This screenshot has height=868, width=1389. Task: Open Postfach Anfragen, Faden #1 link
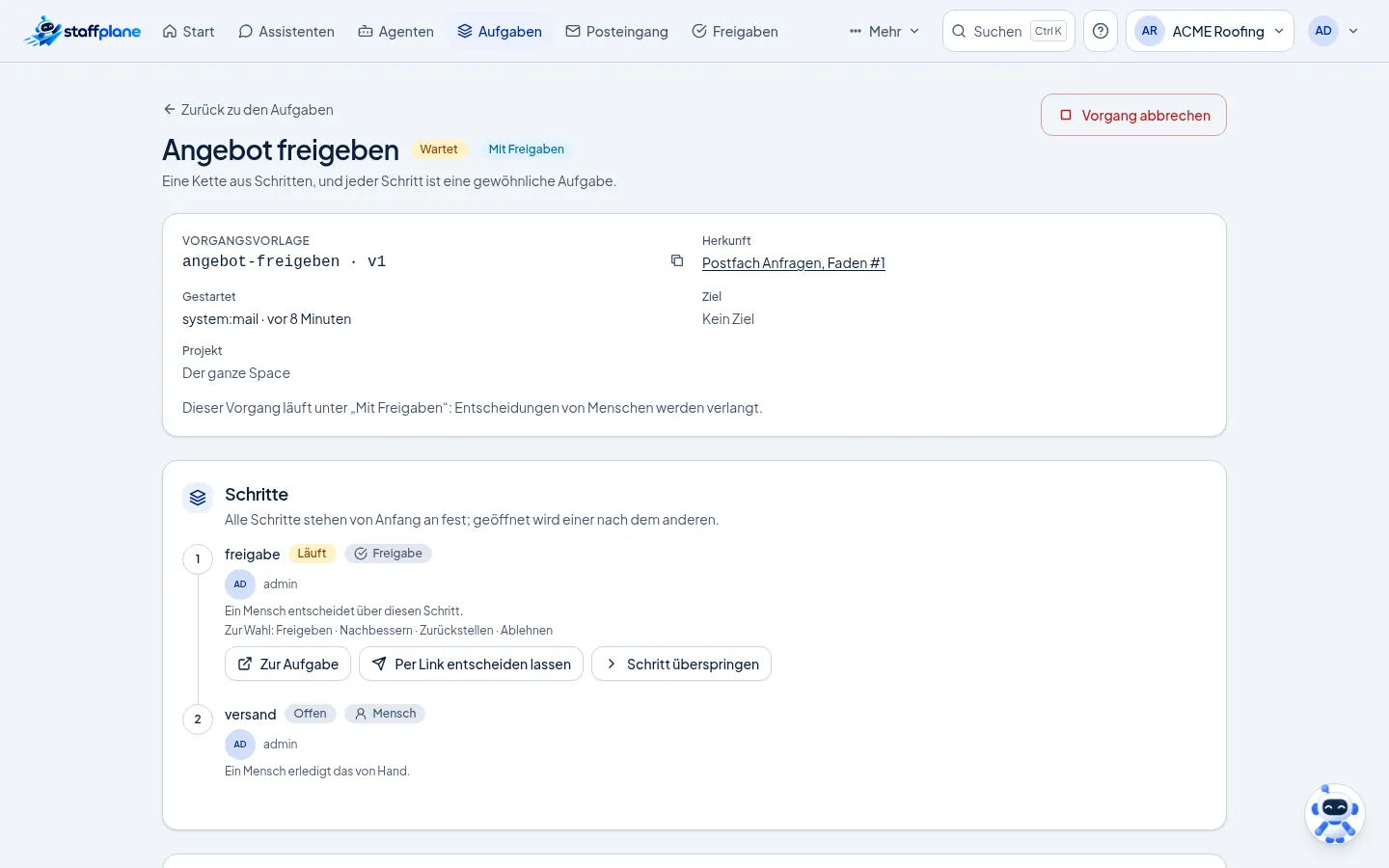tap(794, 262)
